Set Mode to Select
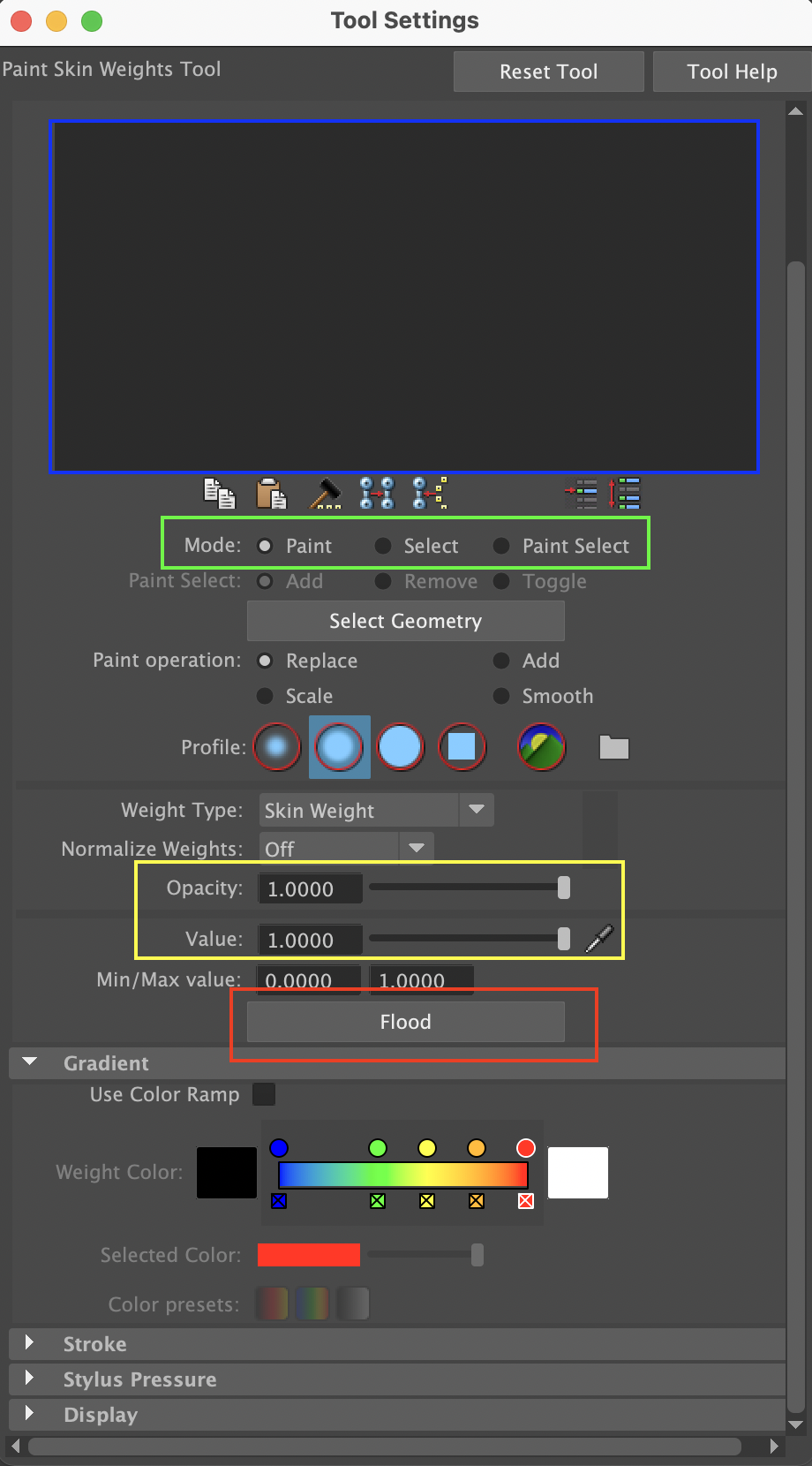Viewport: 812px width, 1466px height. 383,546
